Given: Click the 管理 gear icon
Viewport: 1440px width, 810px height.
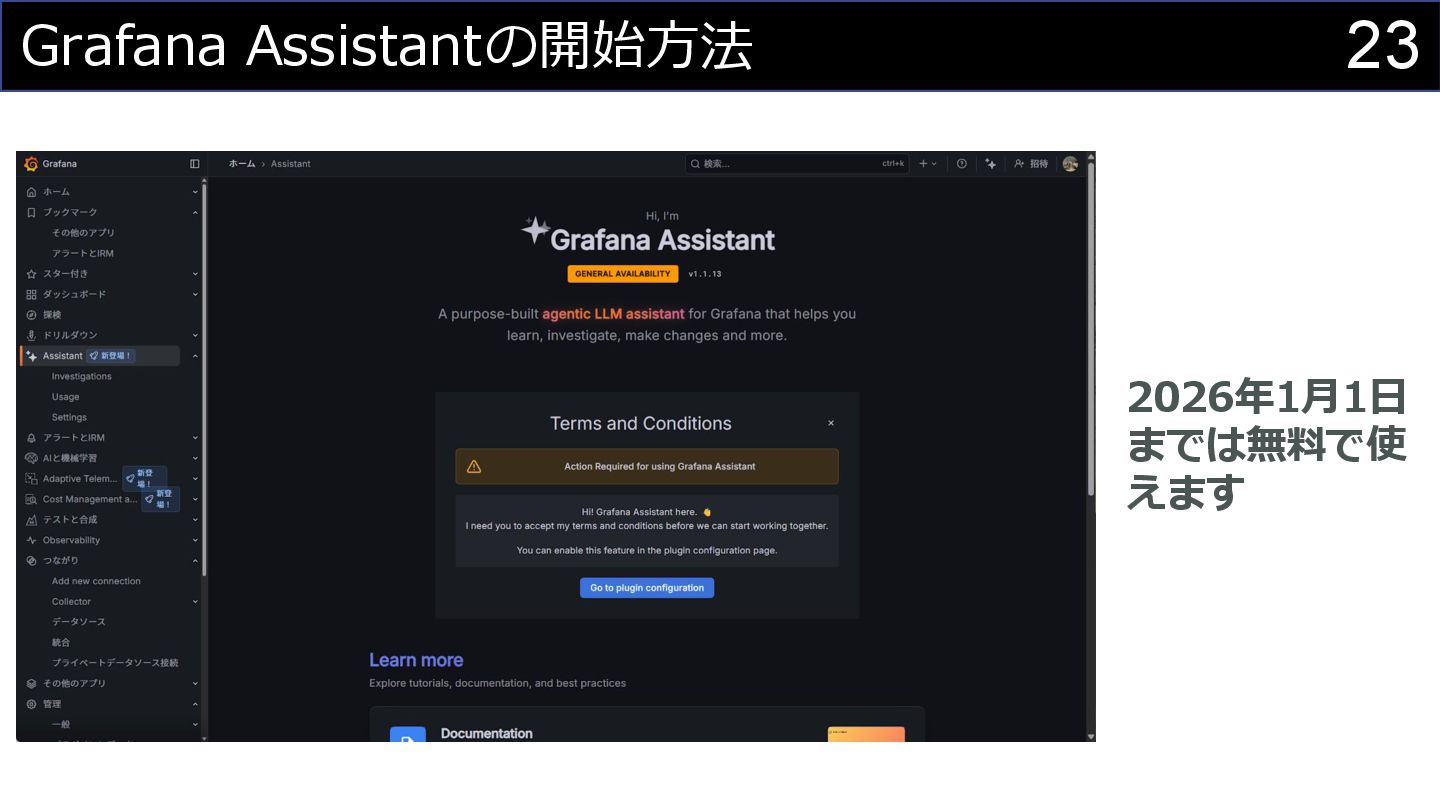Looking at the screenshot, I should pyautogui.click(x=31, y=704).
